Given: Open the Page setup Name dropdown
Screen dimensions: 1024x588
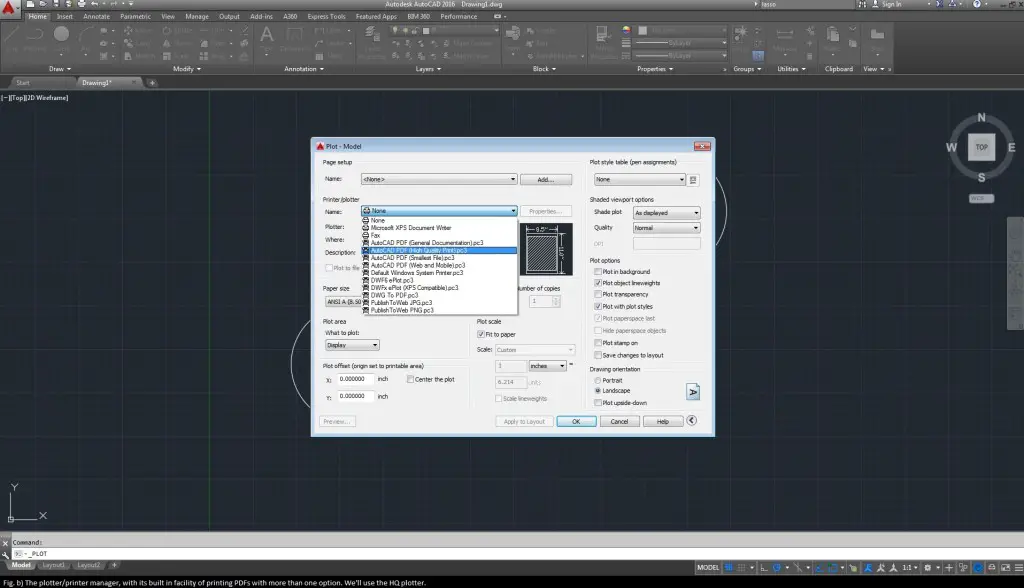Looking at the screenshot, I should pyautogui.click(x=439, y=179).
